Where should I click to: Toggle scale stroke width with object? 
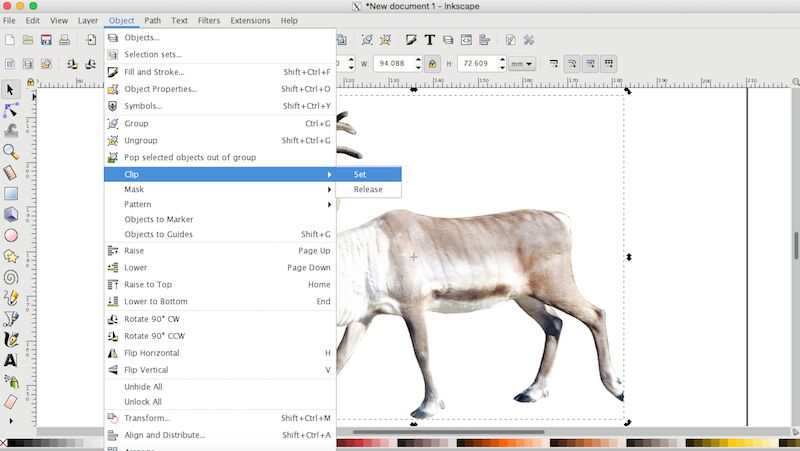click(x=554, y=64)
